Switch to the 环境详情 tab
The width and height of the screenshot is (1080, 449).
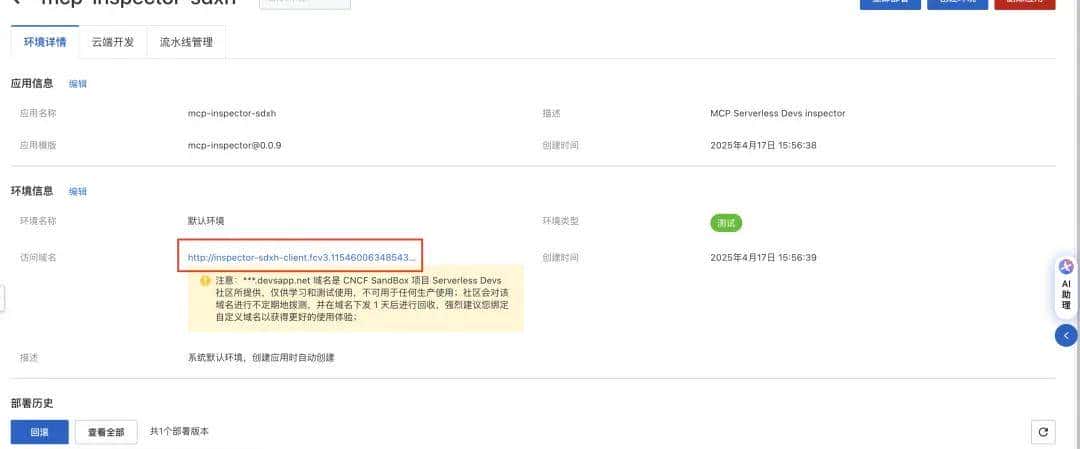pos(45,42)
